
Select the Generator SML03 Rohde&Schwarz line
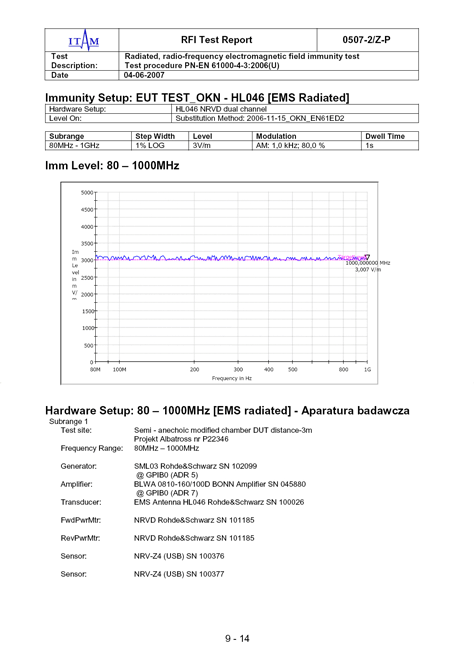pos(195,466)
